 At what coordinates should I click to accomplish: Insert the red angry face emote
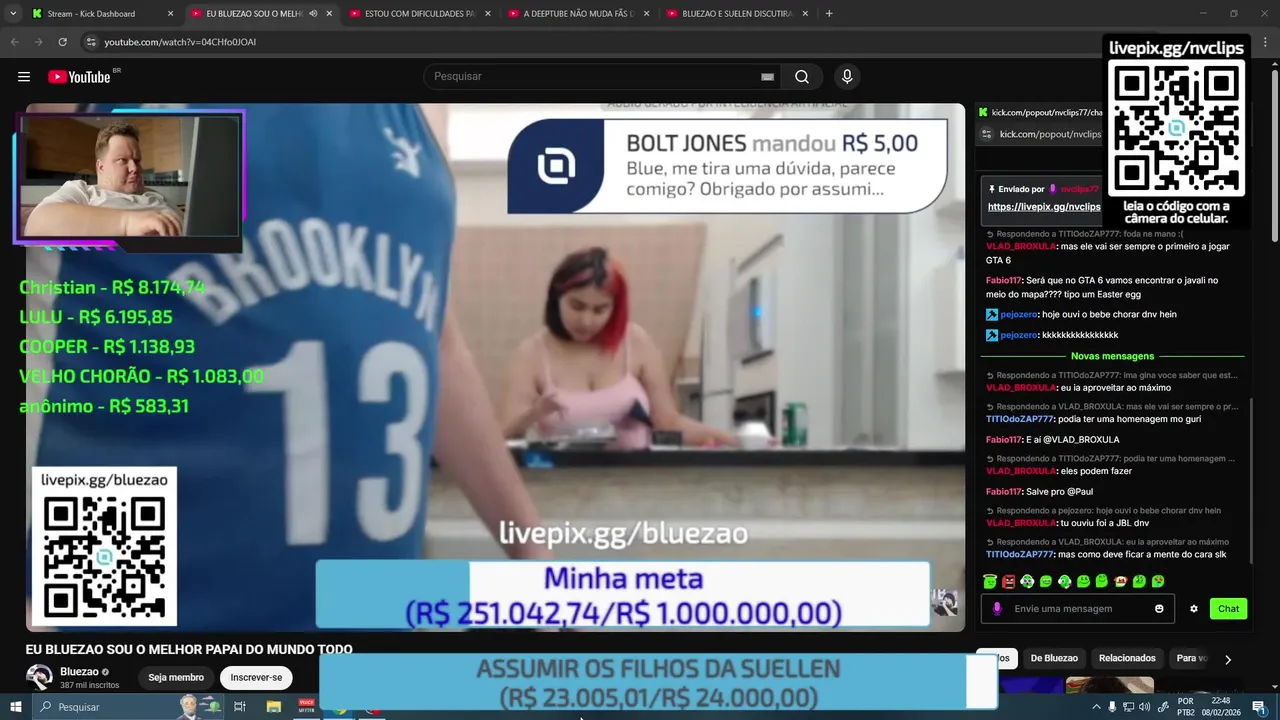pos(1008,581)
